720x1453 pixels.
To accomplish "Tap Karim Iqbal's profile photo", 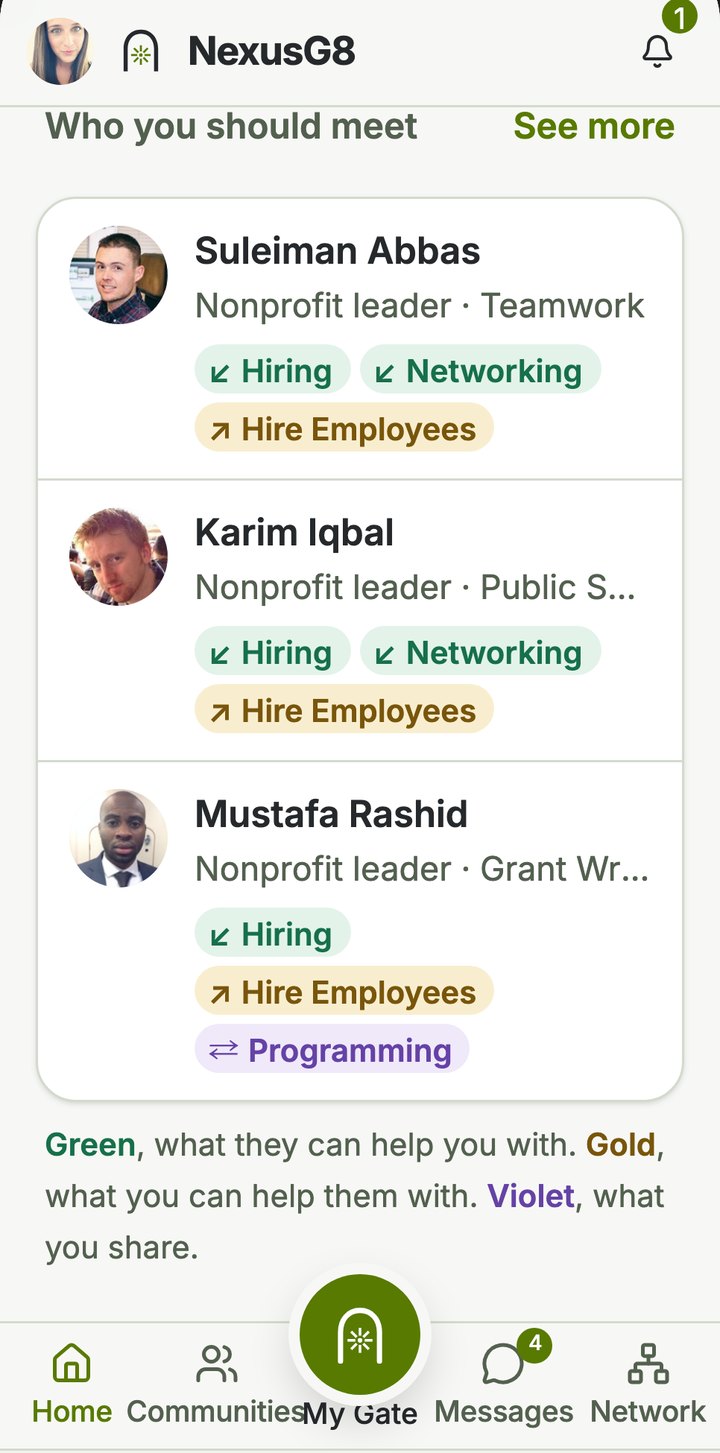I will pyautogui.click(x=118, y=557).
